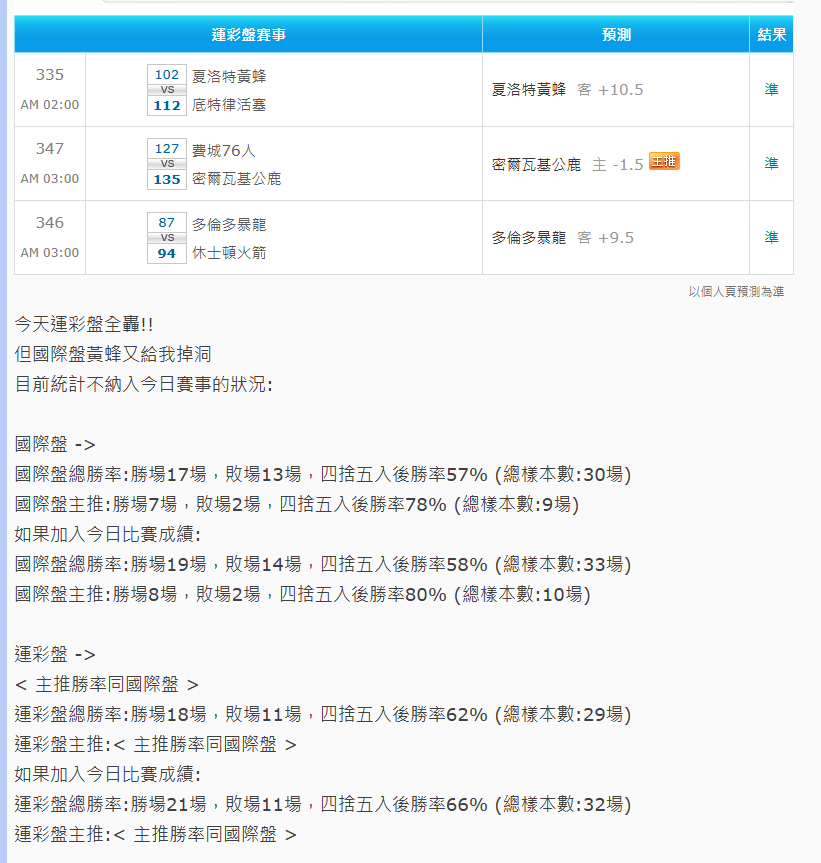Select game number 335

50,75
